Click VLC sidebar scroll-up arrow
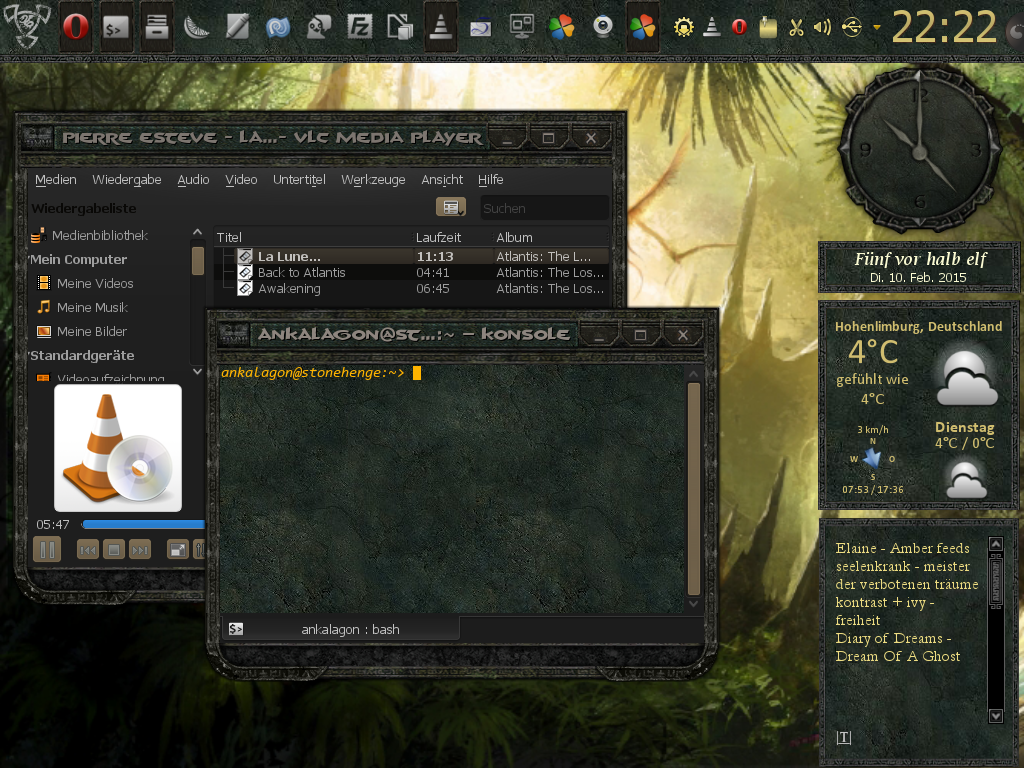 coord(197,232)
